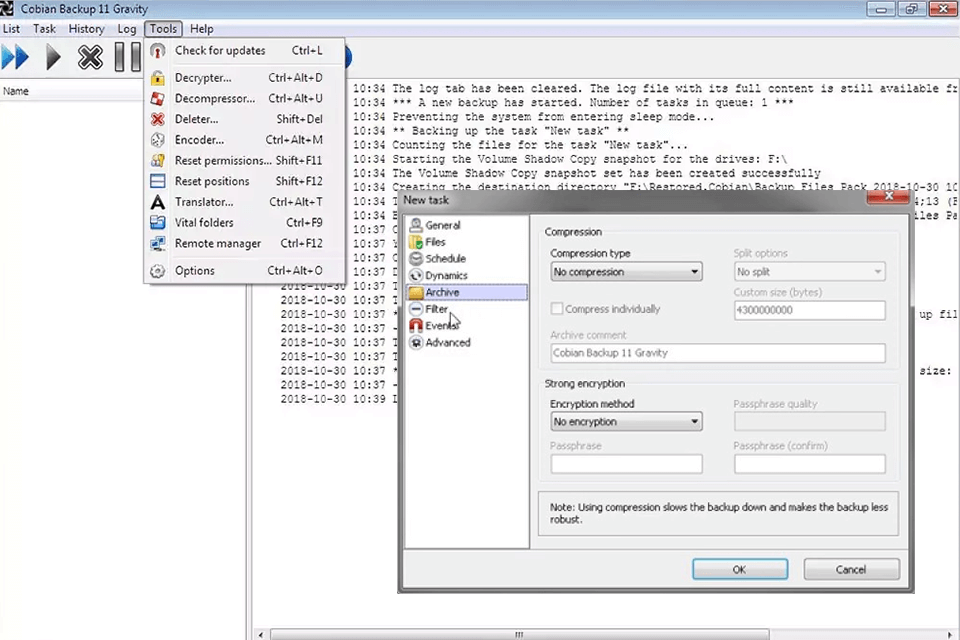Viewport: 960px width, 640px height.
Task: Click the Passphrase quality bar
Action: 809,421
